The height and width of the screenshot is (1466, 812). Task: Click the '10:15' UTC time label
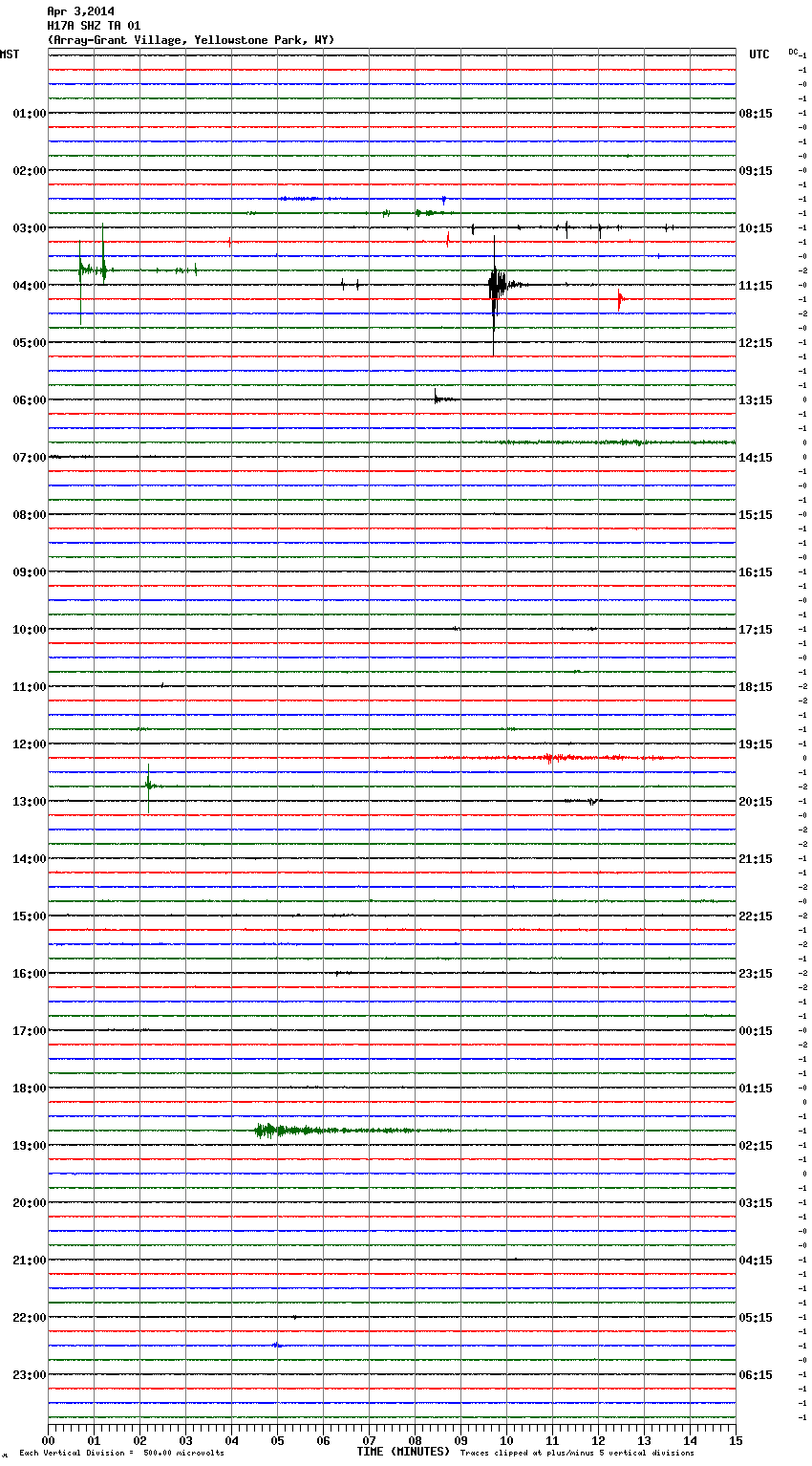click(756, 228)
